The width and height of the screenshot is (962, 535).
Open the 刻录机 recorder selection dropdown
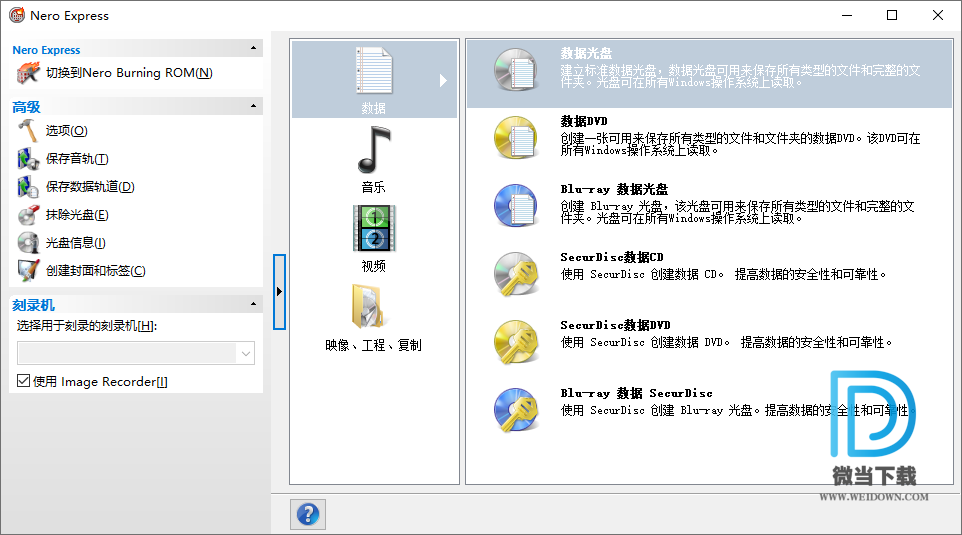click(x=245, y=353)
